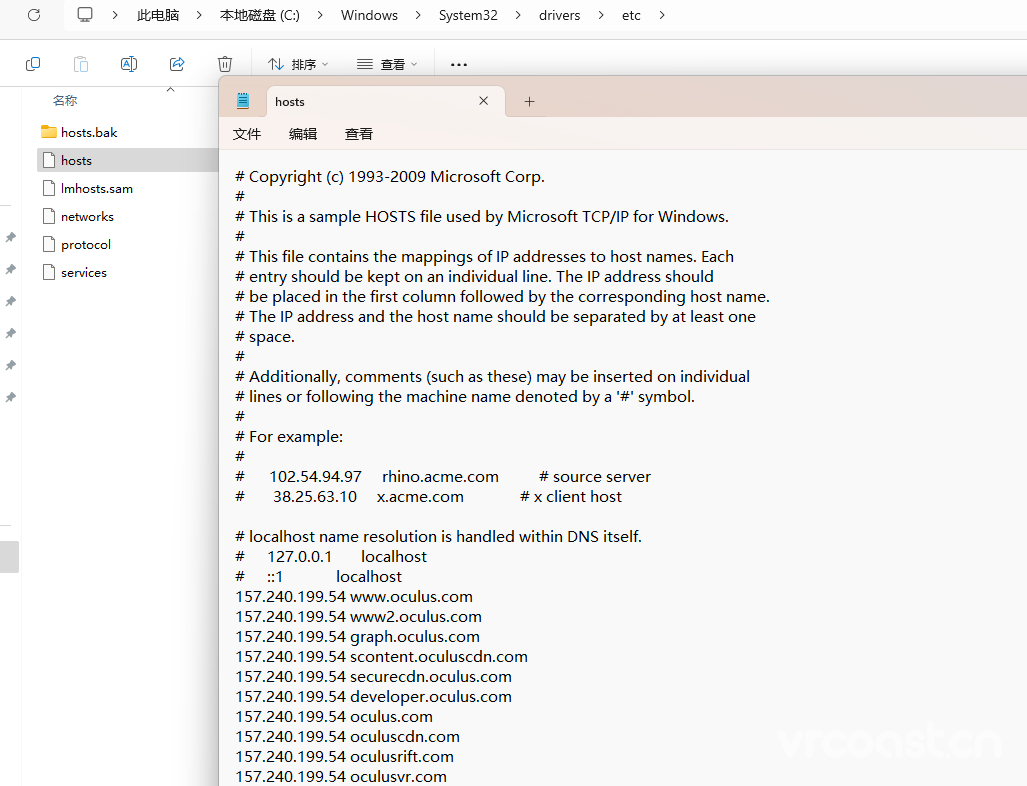The image size is (1027, 786).
Task: Expand the chevron right after 本地磁盘 (C:)
Action: pyautogui.click(x=320, y=15)
